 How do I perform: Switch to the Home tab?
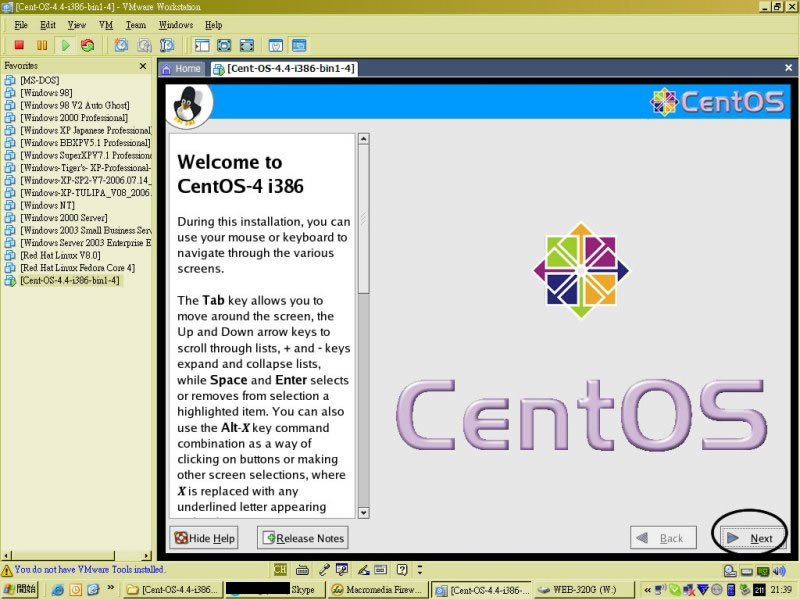point(182,69)
